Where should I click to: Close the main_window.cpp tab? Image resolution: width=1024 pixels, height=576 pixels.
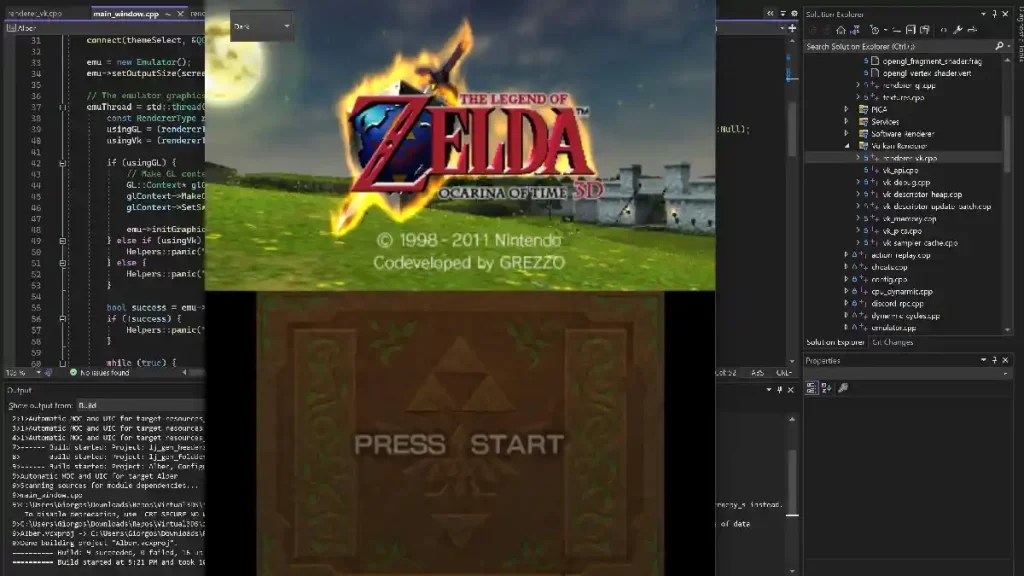180,14
